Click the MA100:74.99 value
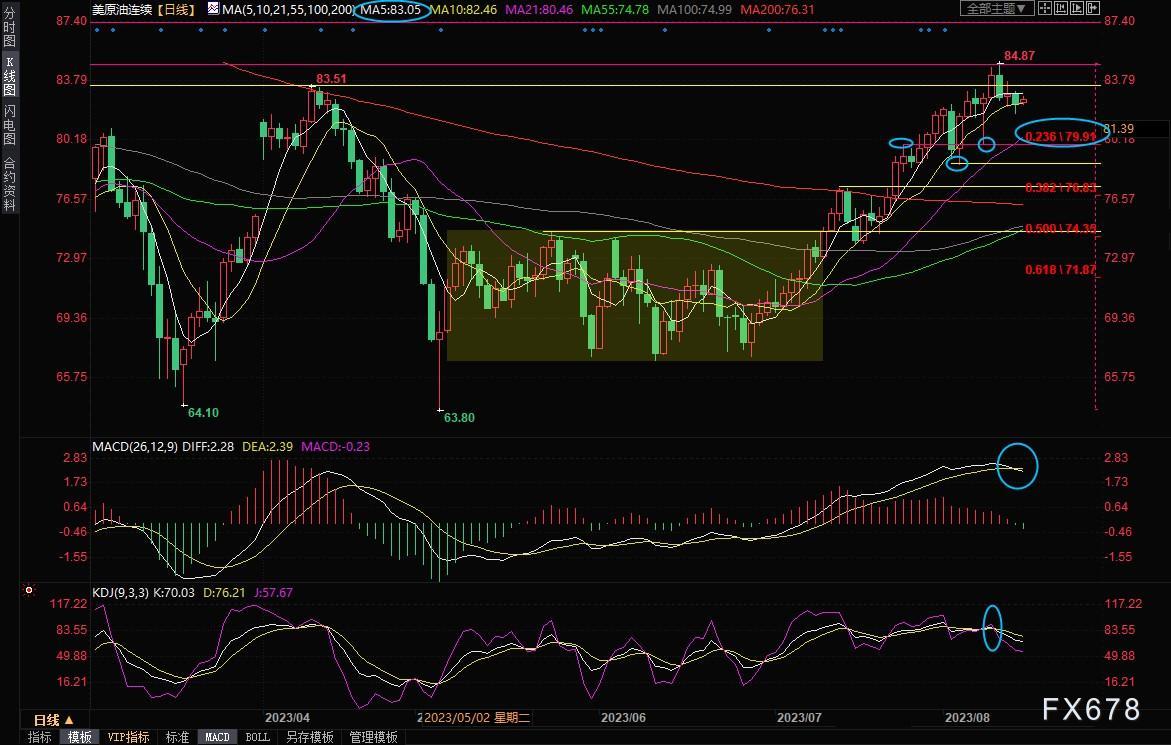Screen dimensions: 1171x745 (695, 10)
